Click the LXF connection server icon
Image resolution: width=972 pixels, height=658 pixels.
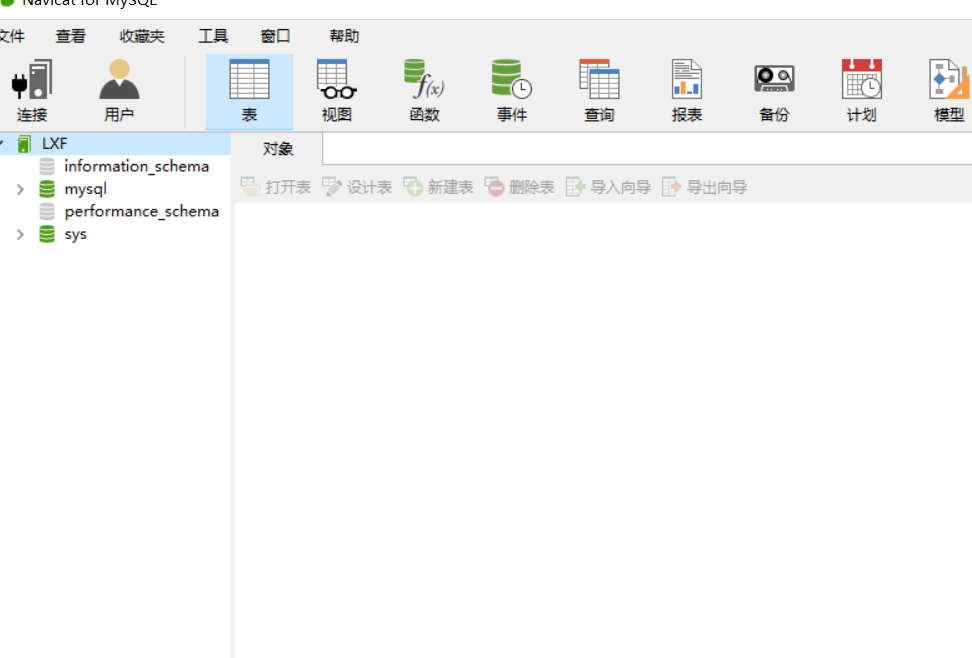click(x=24, y=144)
